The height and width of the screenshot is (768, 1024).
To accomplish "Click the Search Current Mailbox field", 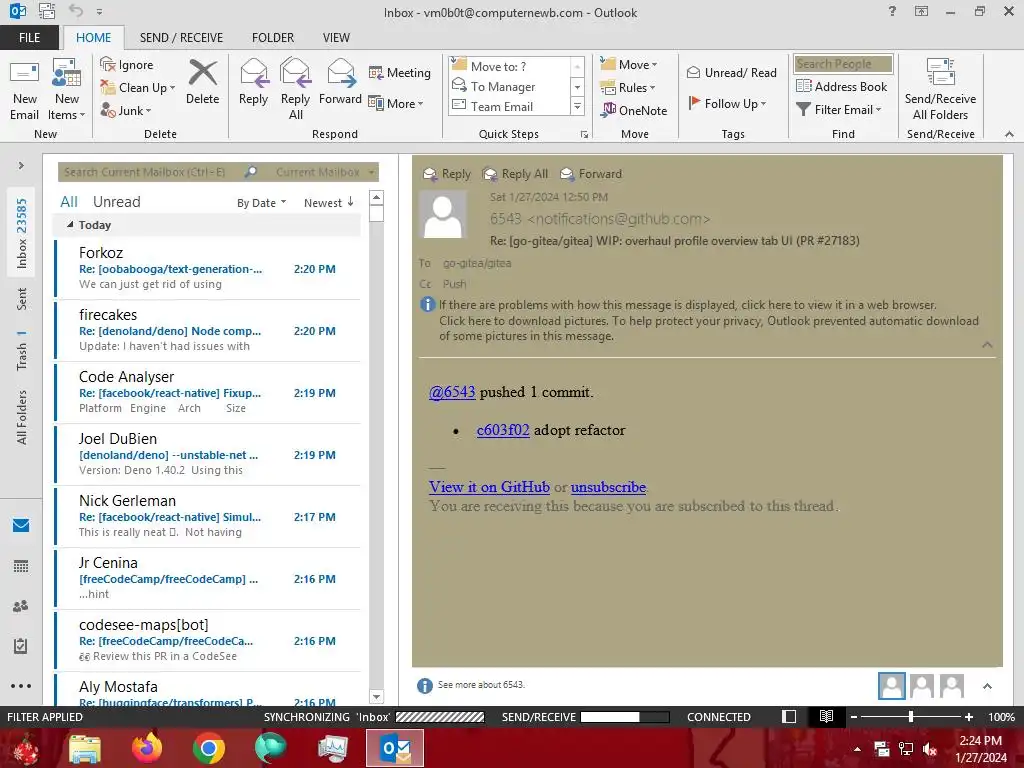I will pyautogui.click(x=150, y=172).
